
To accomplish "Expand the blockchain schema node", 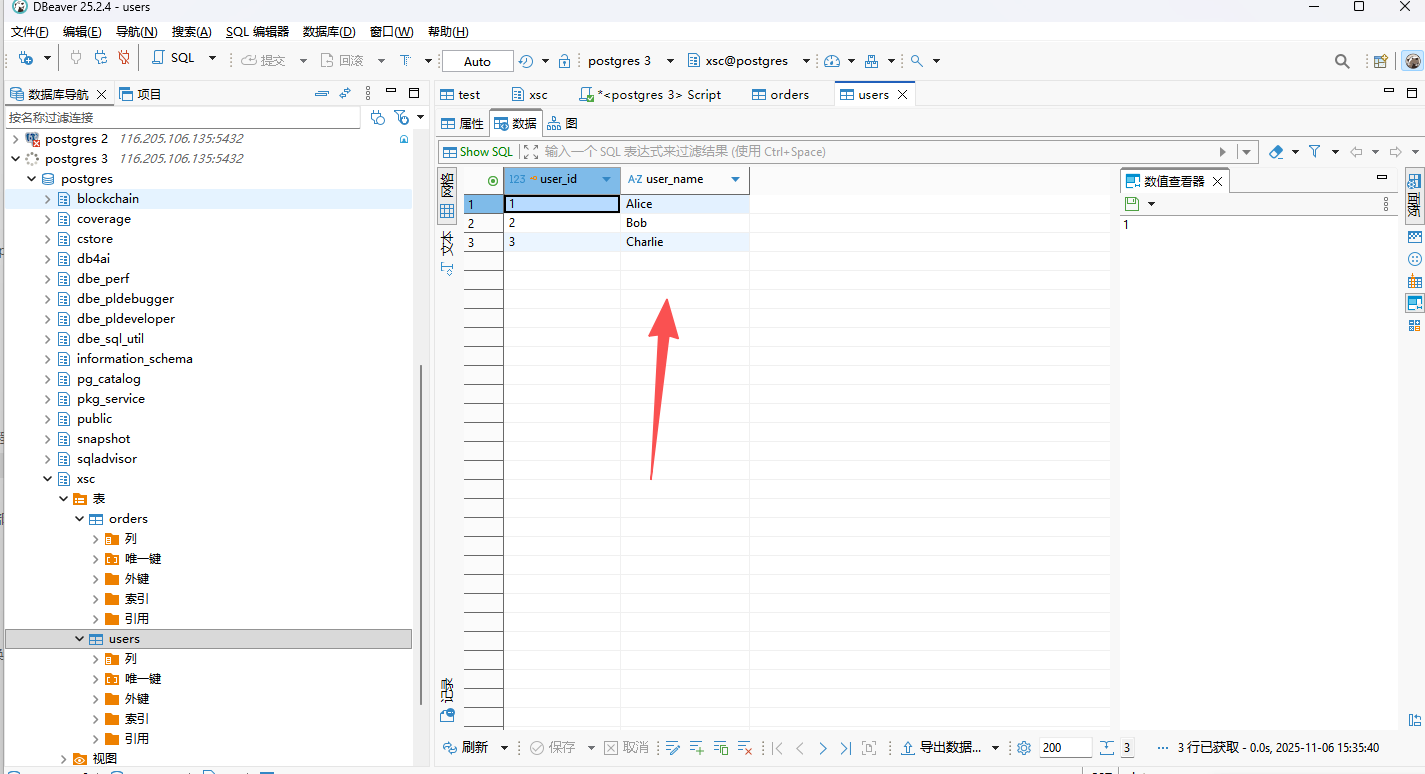I will click(48, 199).
